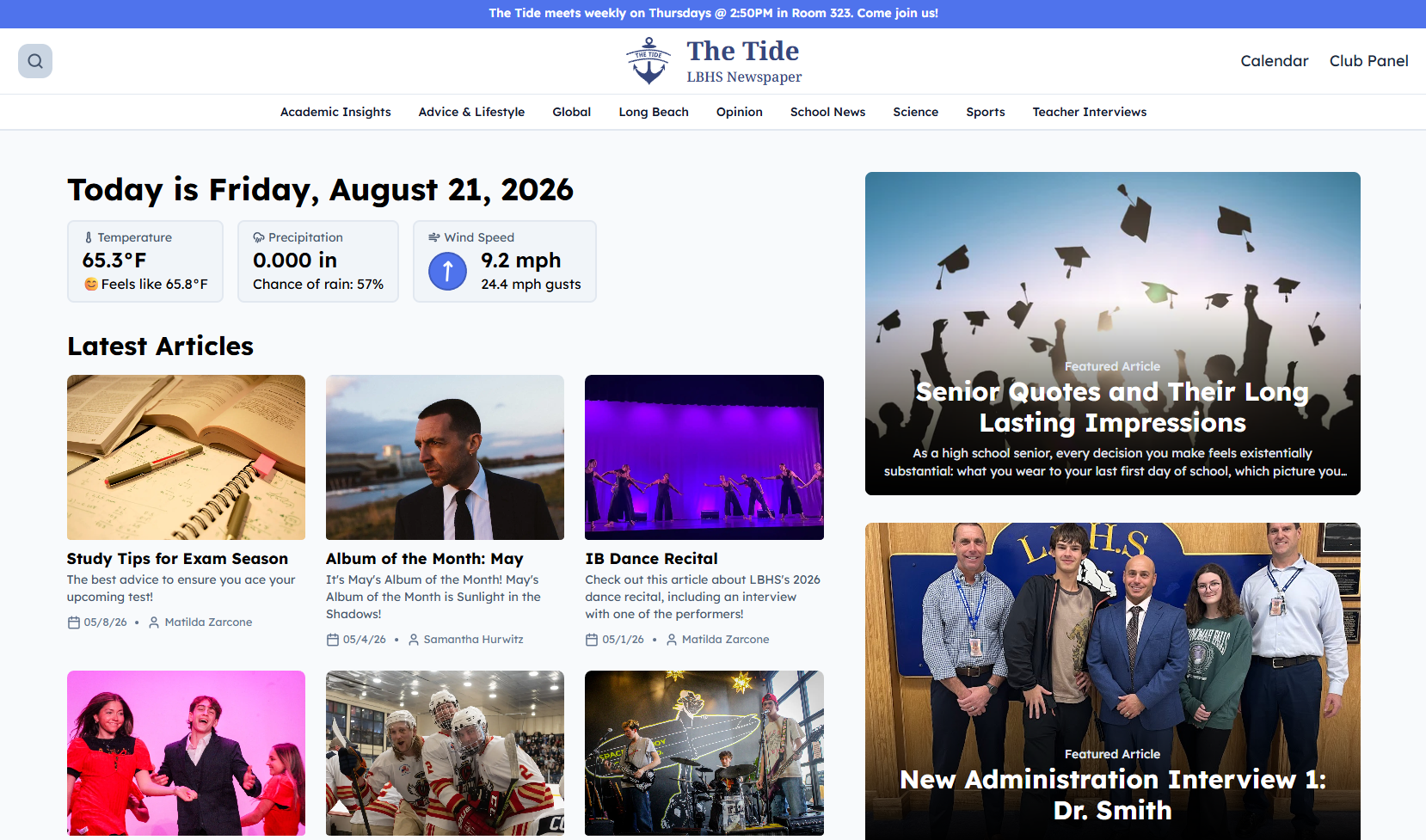Click the date 05/1/26
Image resolution: width=1426 pixels, height=840 pixels.
(x=624, y=640)
